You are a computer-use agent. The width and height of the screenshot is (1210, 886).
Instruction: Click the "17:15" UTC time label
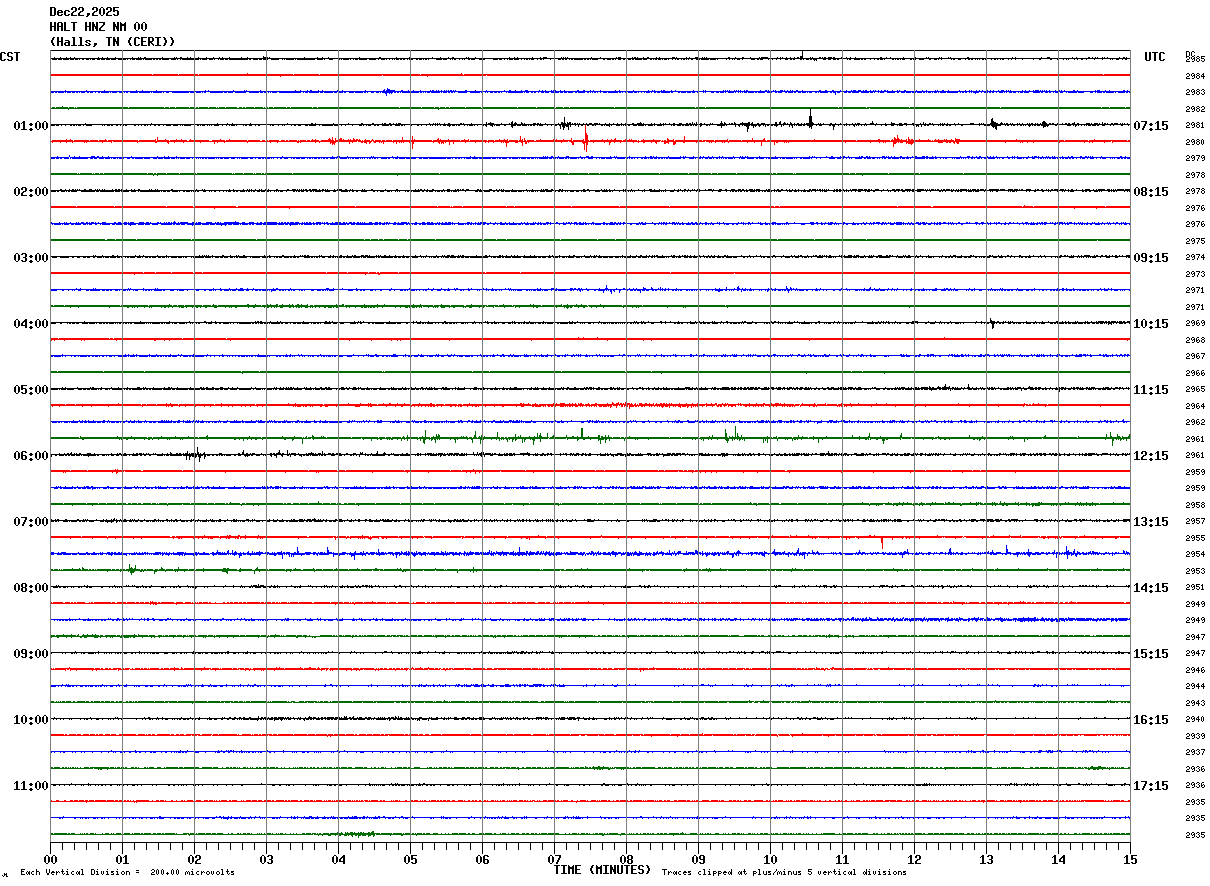[1151, 786]
